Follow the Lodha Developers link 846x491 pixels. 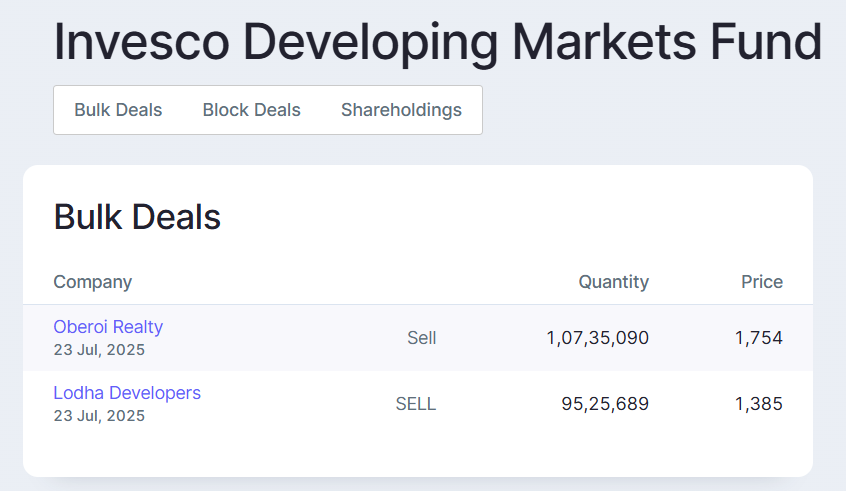coord(127,393)
